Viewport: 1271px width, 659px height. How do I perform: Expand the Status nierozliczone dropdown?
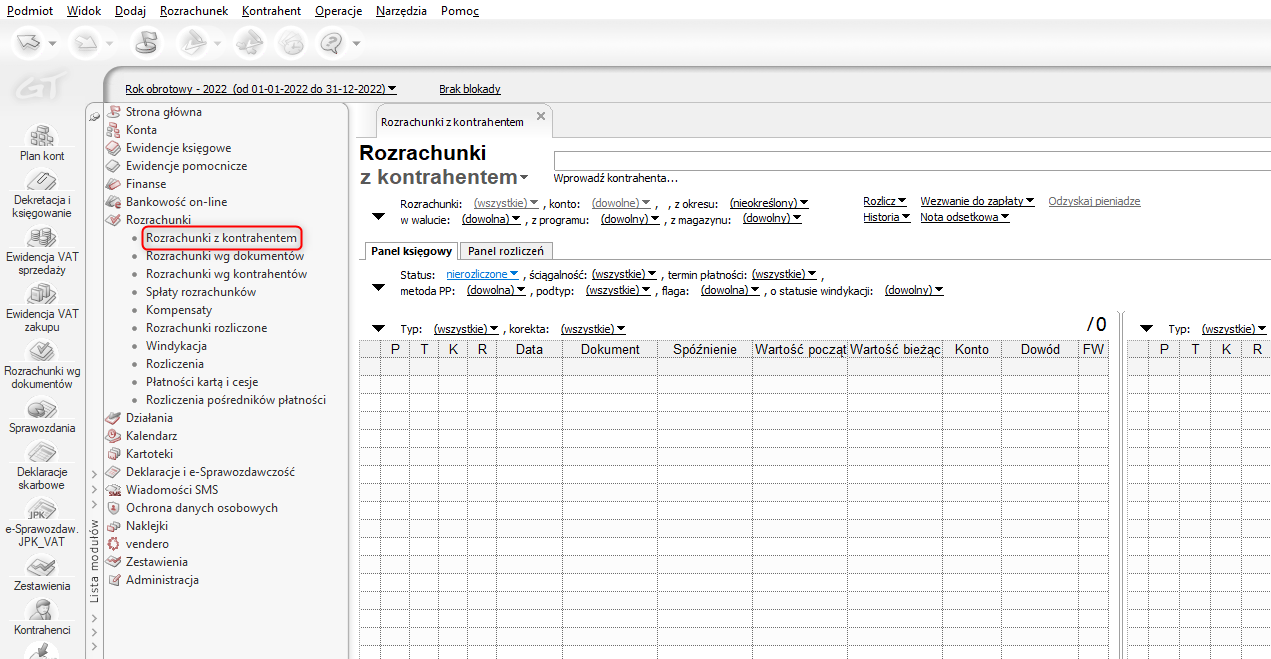(x=482, y=274)
